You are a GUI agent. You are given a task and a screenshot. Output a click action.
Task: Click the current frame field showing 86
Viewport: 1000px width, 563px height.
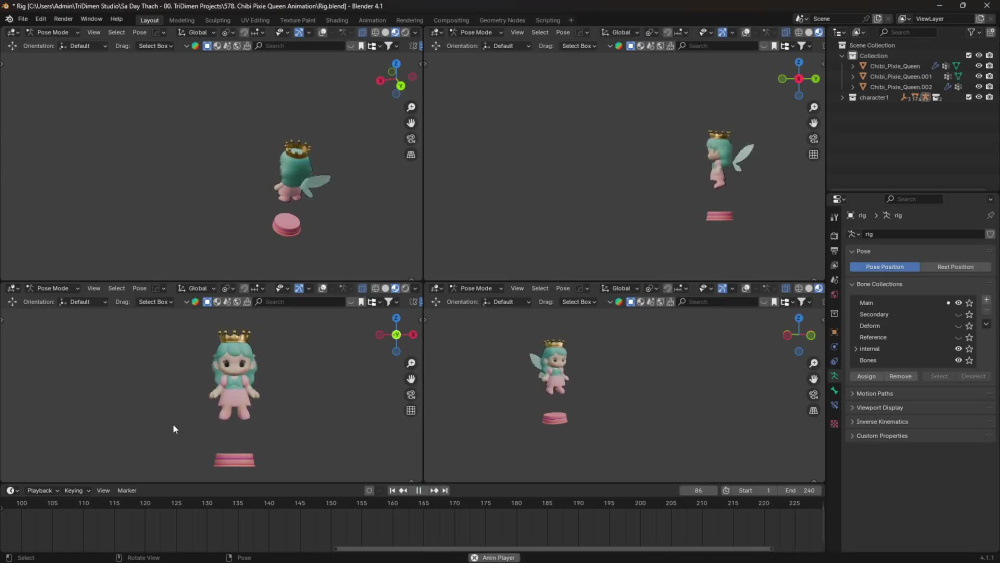click(698, 490)
